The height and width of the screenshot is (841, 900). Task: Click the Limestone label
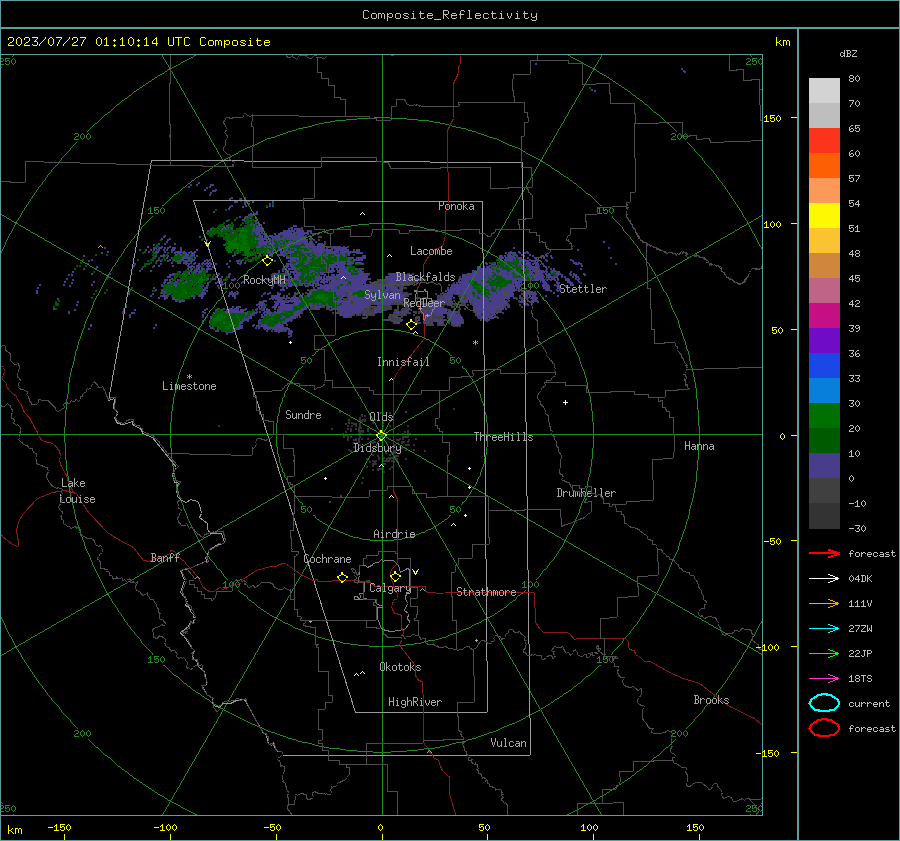click(x=189, y=386)
